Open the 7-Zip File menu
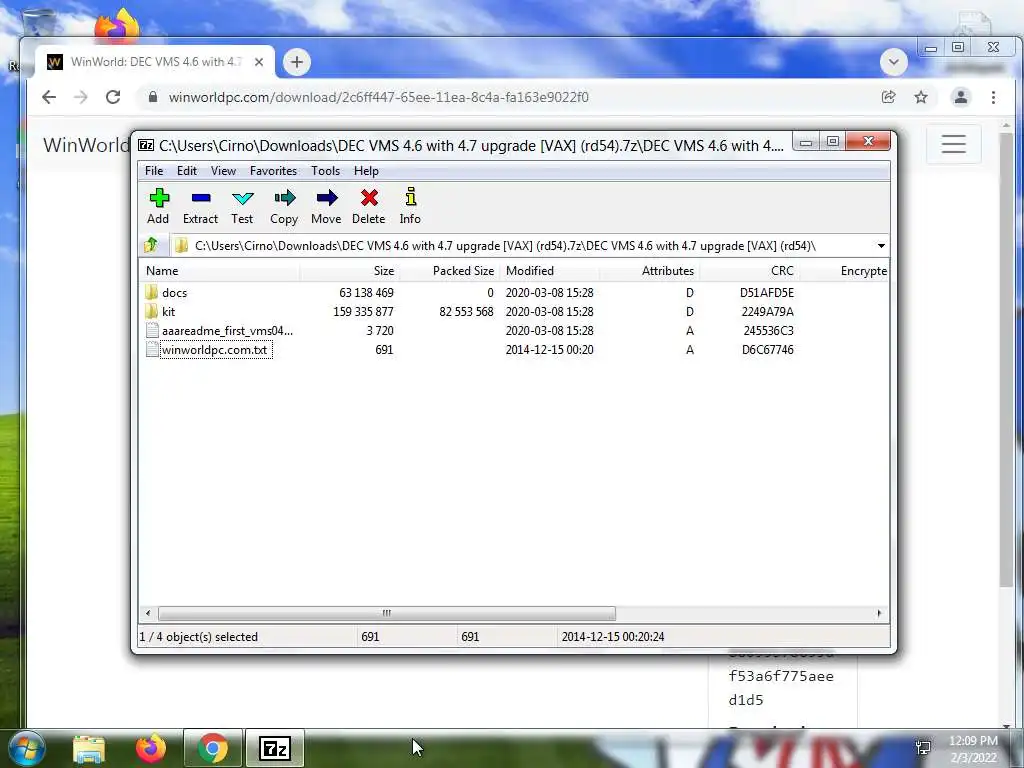The width and height of the screenshot is (1024, 768). coord(154,170)
